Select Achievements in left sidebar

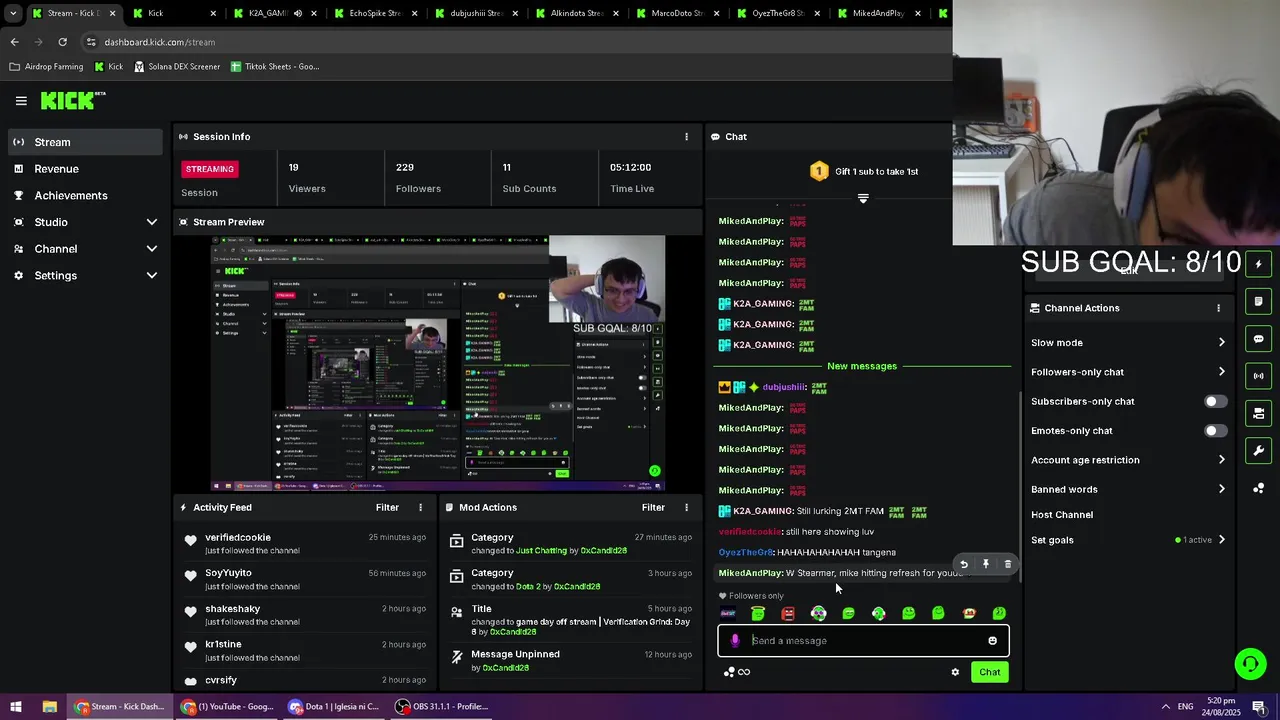click(85, 195)
